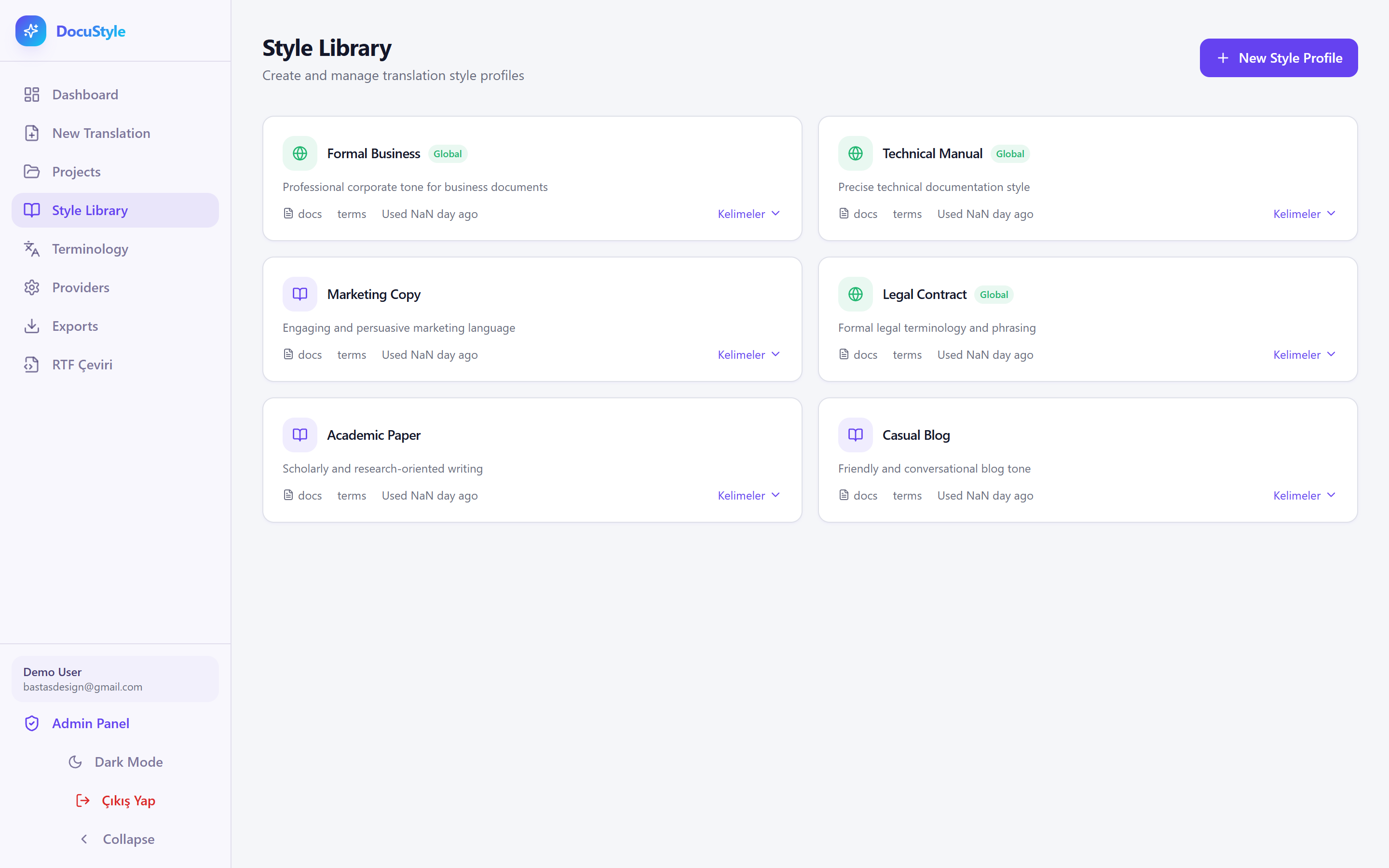The height and width of the screenshot is (868, 1389).
Task: Click the book icon on Marketing Copy card
Action: (x=300, y=294)
